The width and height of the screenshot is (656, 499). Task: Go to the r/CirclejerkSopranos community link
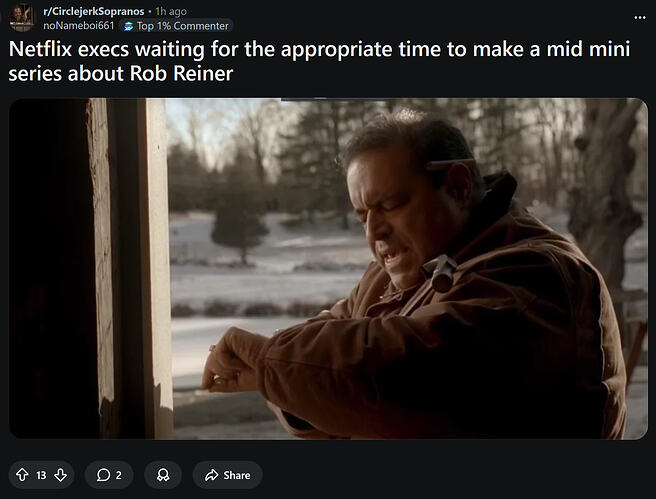[x=94, y=11]
